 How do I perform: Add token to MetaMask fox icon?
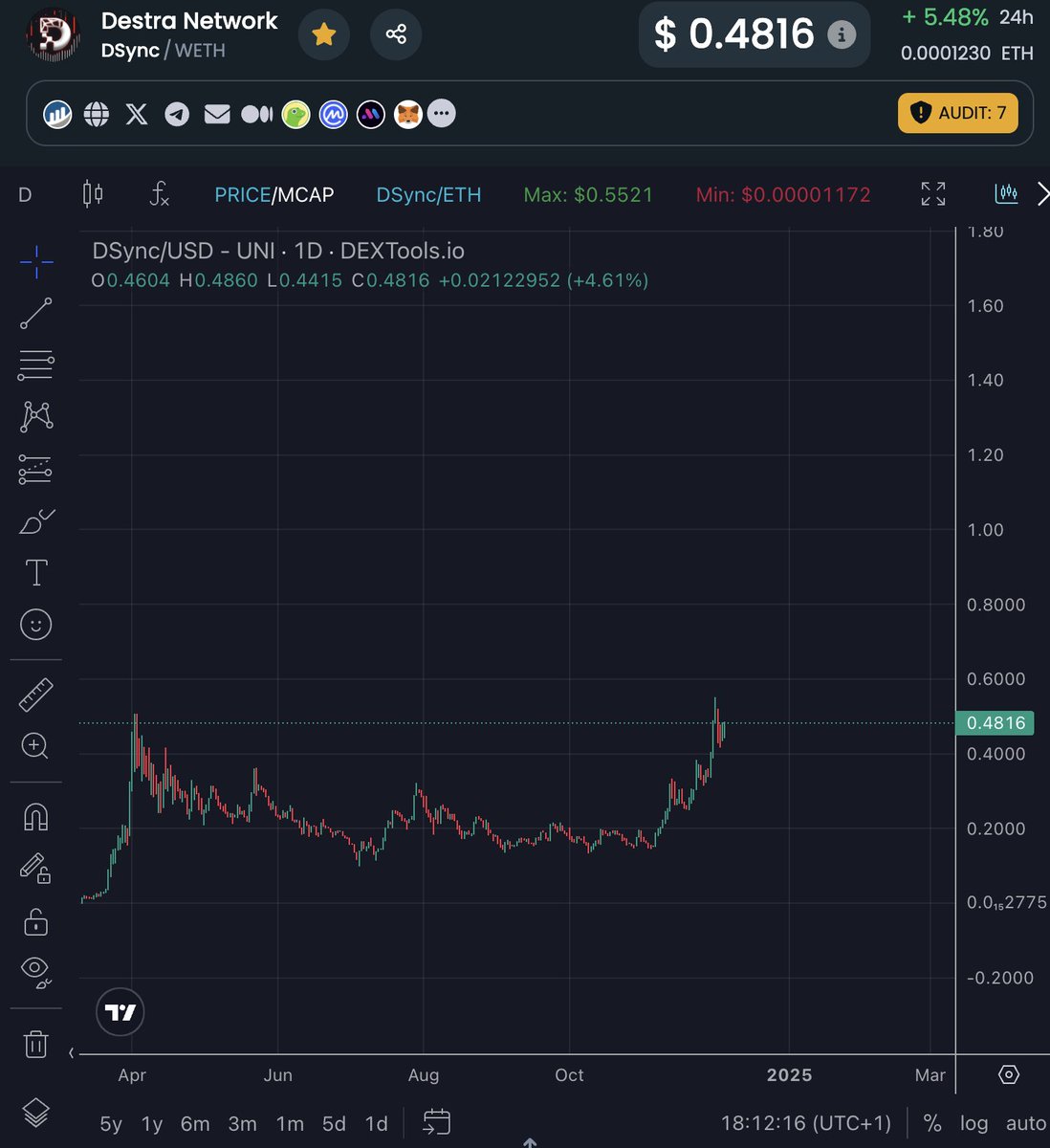point(407,115)
